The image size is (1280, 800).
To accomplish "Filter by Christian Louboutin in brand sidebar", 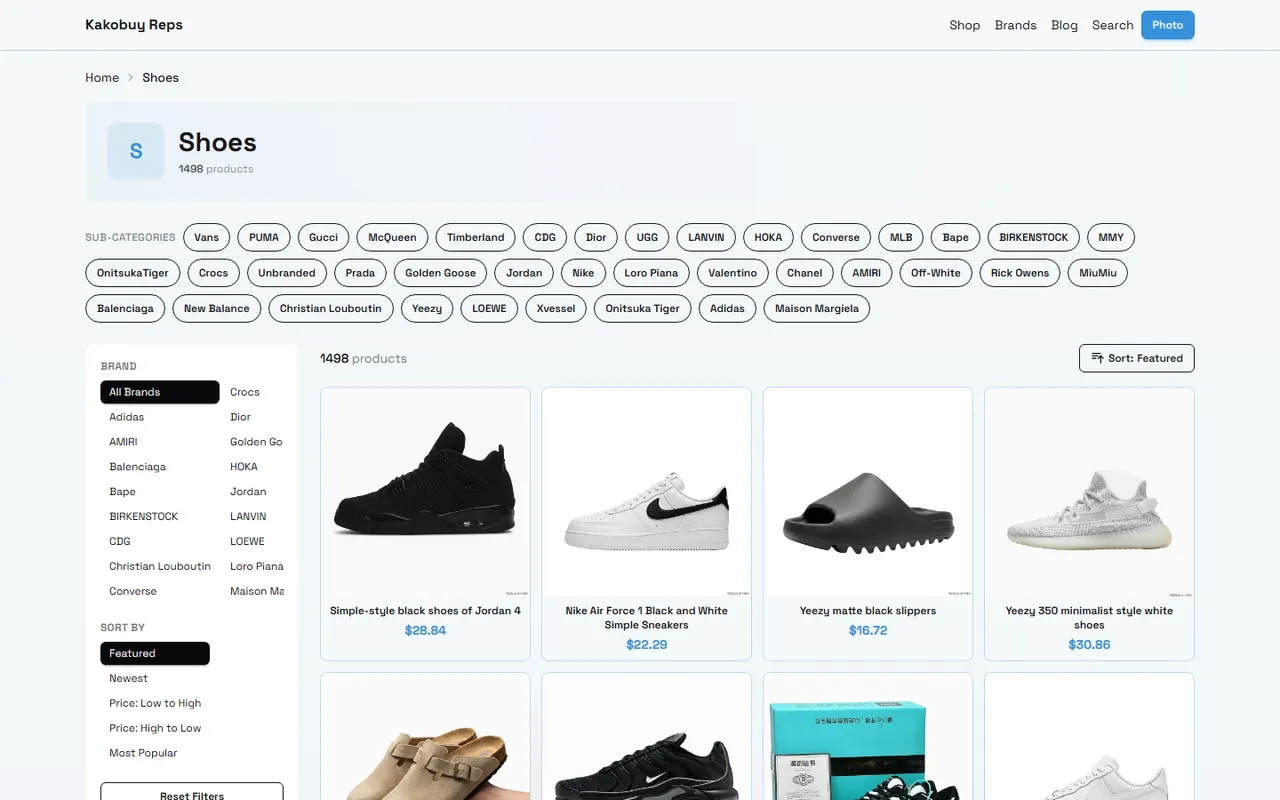I will 160,566.
